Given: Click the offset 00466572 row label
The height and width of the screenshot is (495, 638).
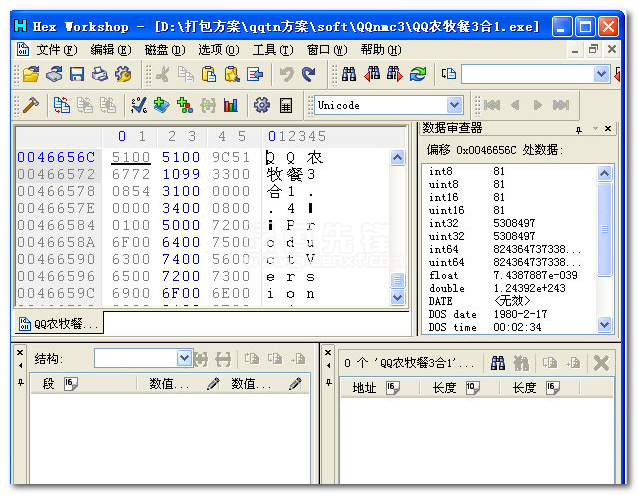Looking at the screenshot, I should click(56, 174).
